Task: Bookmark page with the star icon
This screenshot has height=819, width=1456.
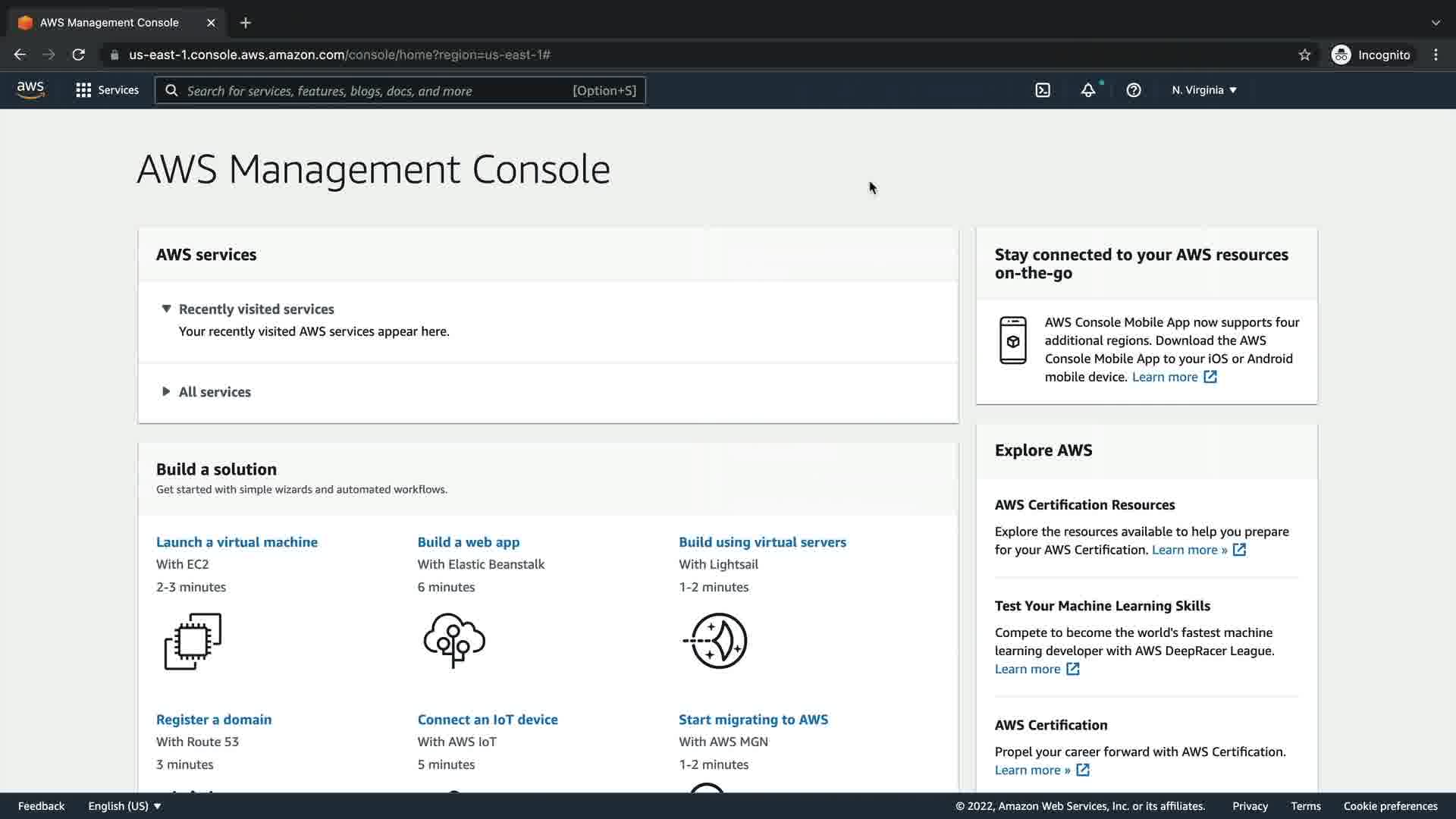Action: tap(1304, 55)
